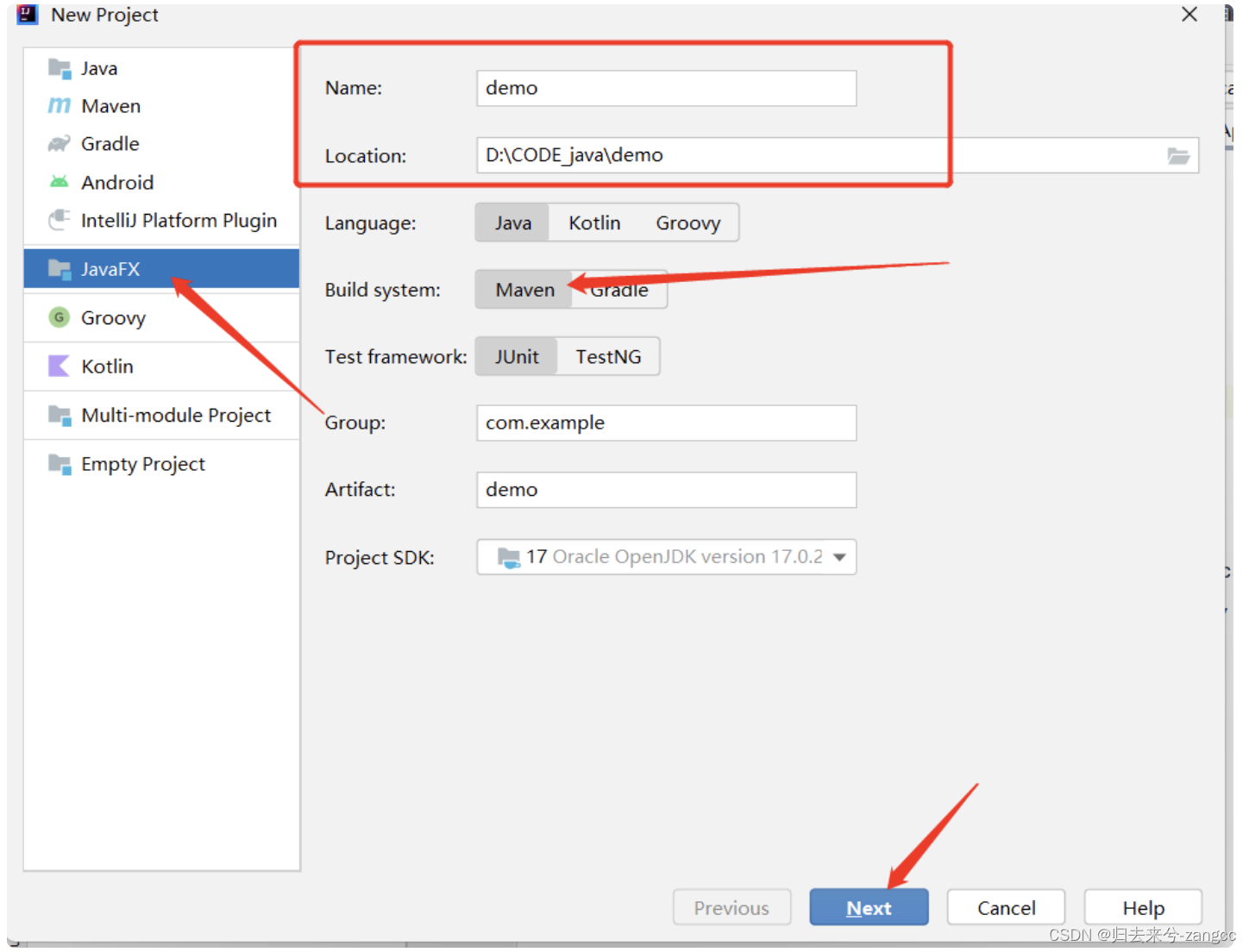Select IntelliJ Platform Plugin project type label
The width and height of the screenshot is (1249, 952).
pyautogui.click(x=179, y=221)
